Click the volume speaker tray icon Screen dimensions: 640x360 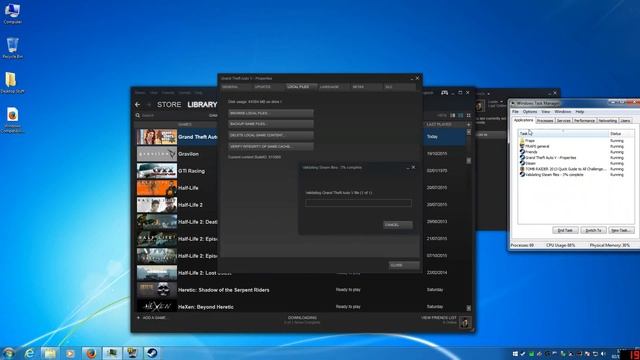point(603,354)
